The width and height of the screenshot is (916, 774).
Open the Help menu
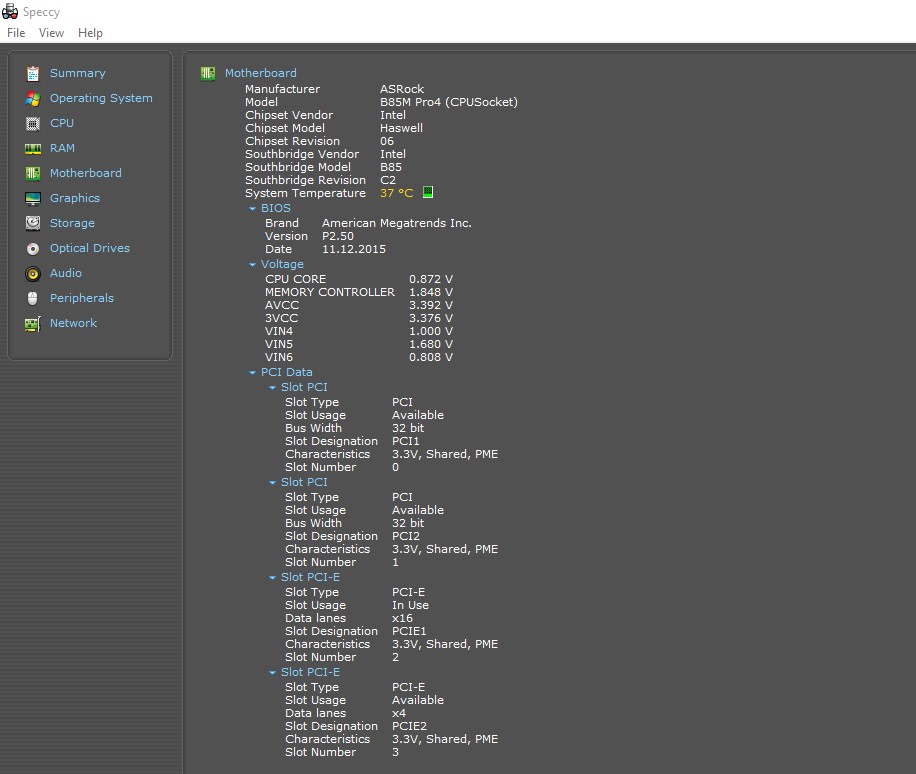tap(90, 33)
